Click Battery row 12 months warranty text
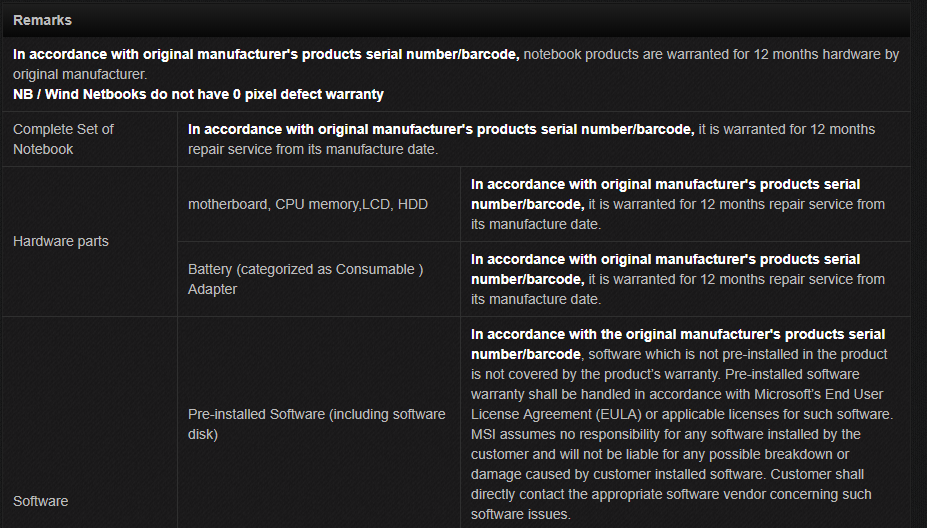927x528 pixels. 678,279
